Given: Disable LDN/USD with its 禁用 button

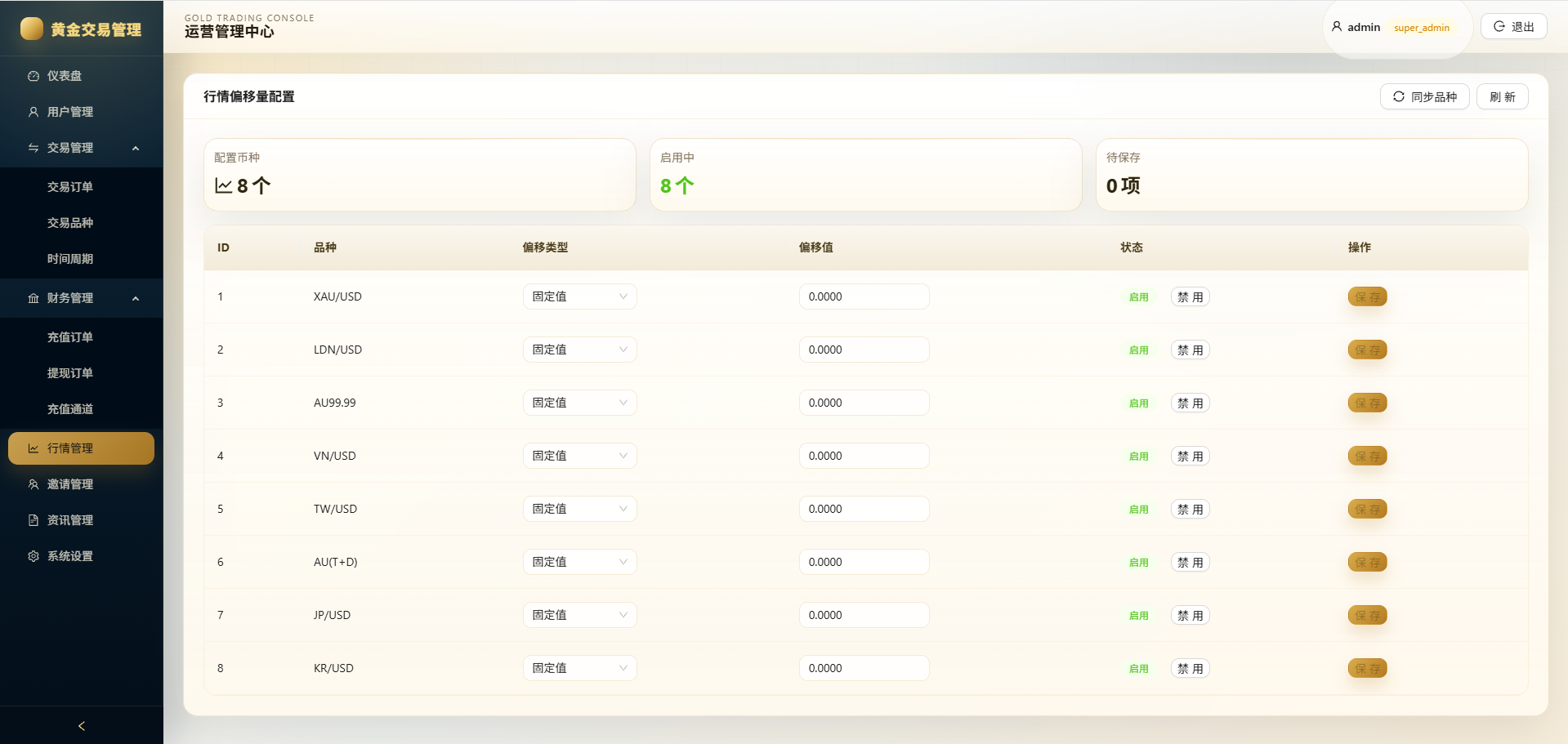Looking at the screenshot, I should point(1191,350).
